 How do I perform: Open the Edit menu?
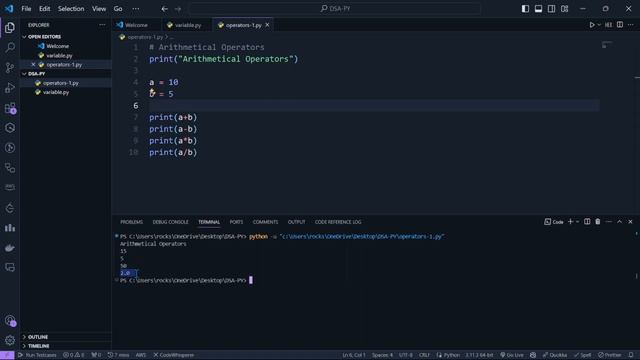pos(44,9)
